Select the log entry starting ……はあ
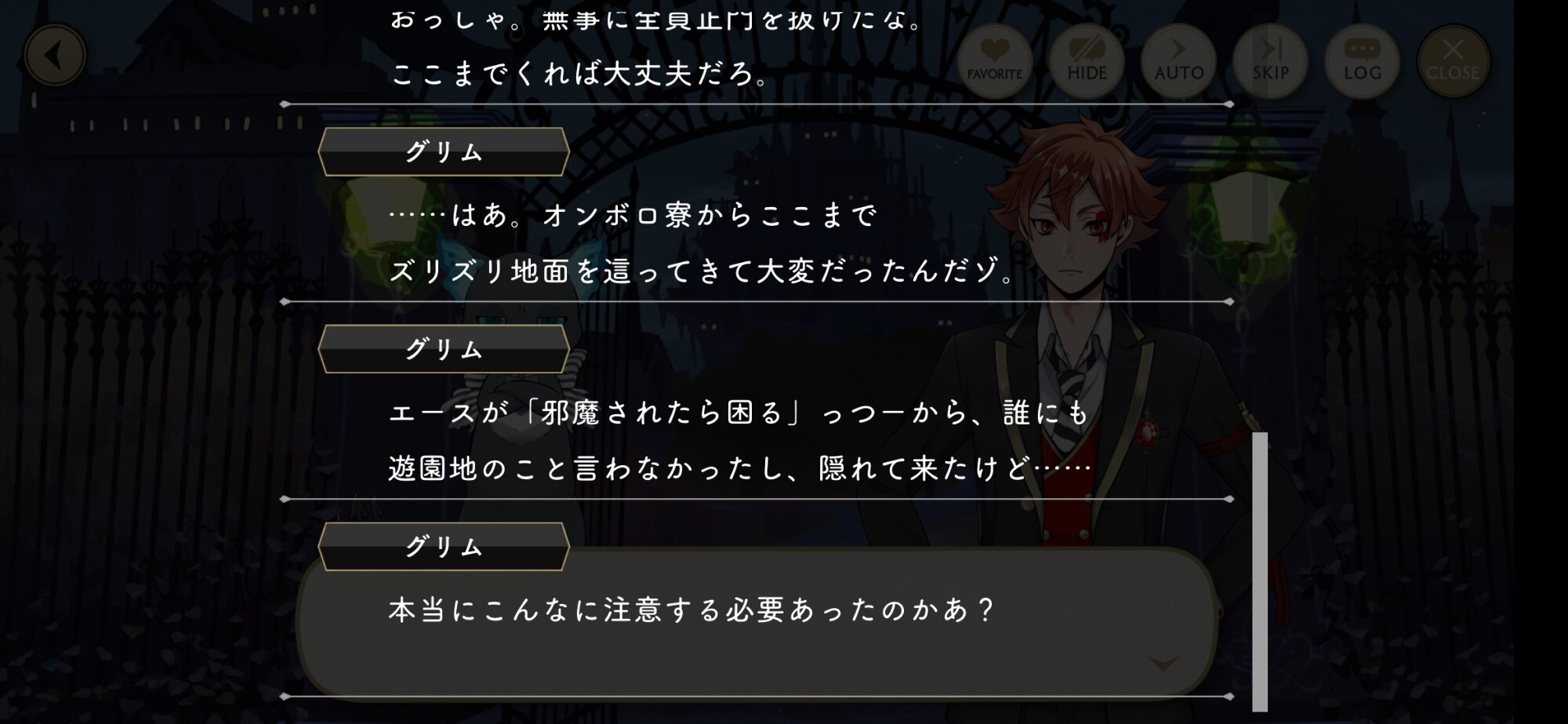This screenshot has width=1568, height=724. tap(702, 243)
